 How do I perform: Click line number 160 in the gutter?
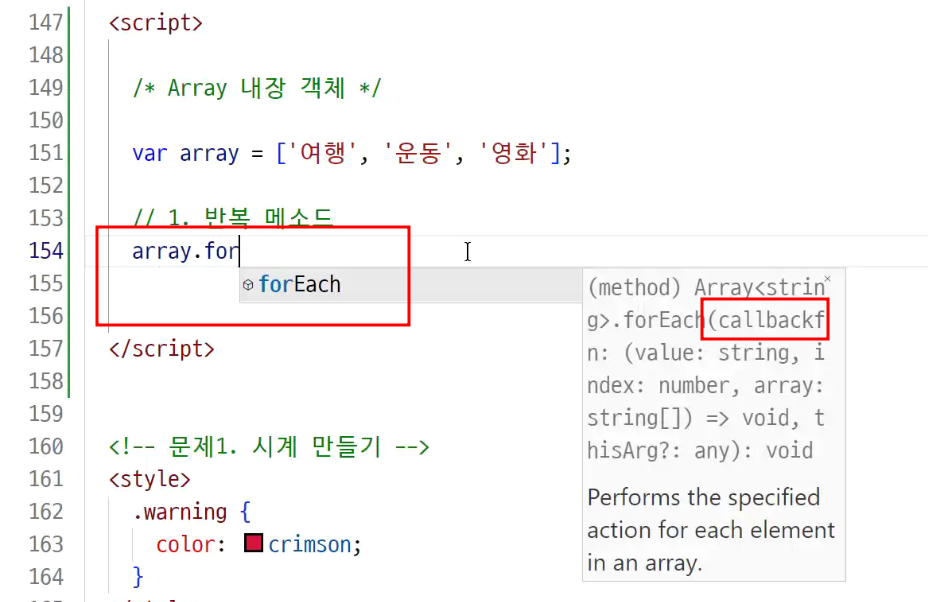pos(46,446)
